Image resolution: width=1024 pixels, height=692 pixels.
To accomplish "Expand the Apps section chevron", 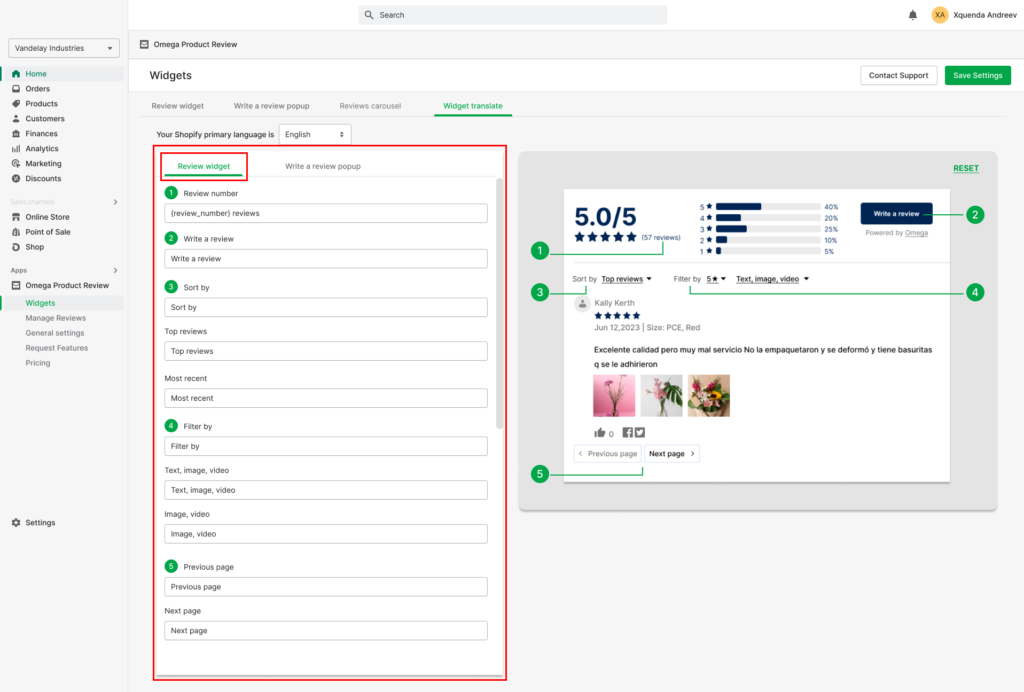I will [116, 270].
